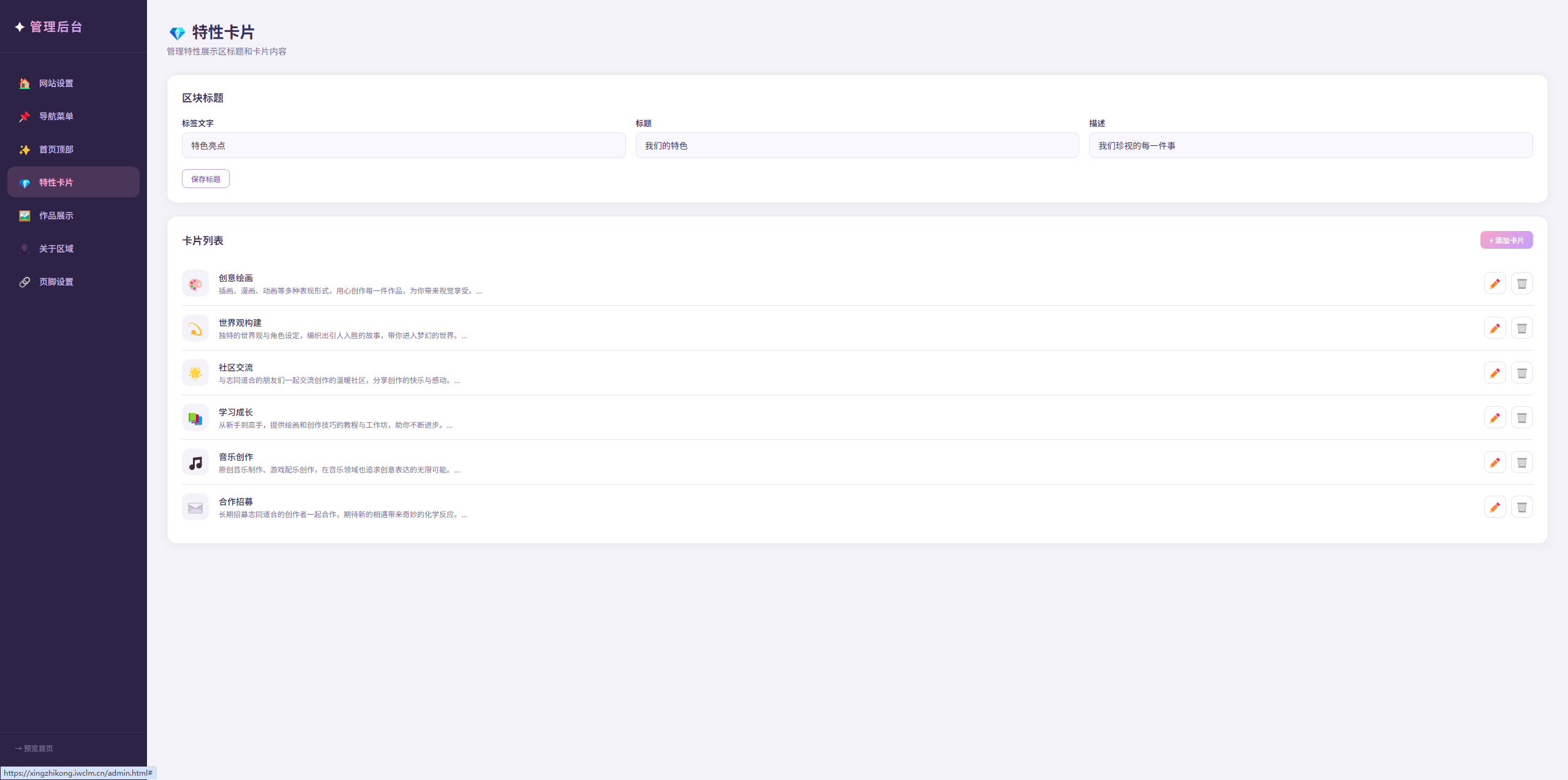Click the 合作招募 card title
Image resolution: width=1568 pixels, height=780 pixels.
236,502
